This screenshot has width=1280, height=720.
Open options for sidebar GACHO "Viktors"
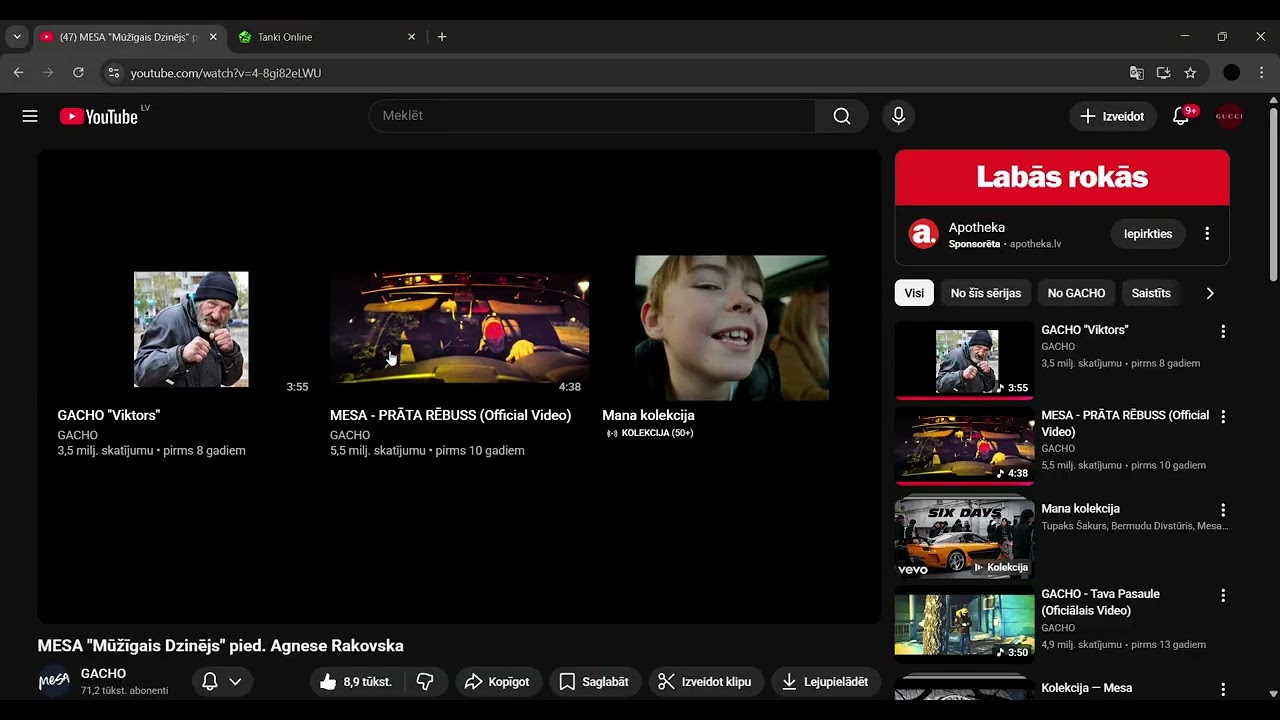pos(1223,331)
